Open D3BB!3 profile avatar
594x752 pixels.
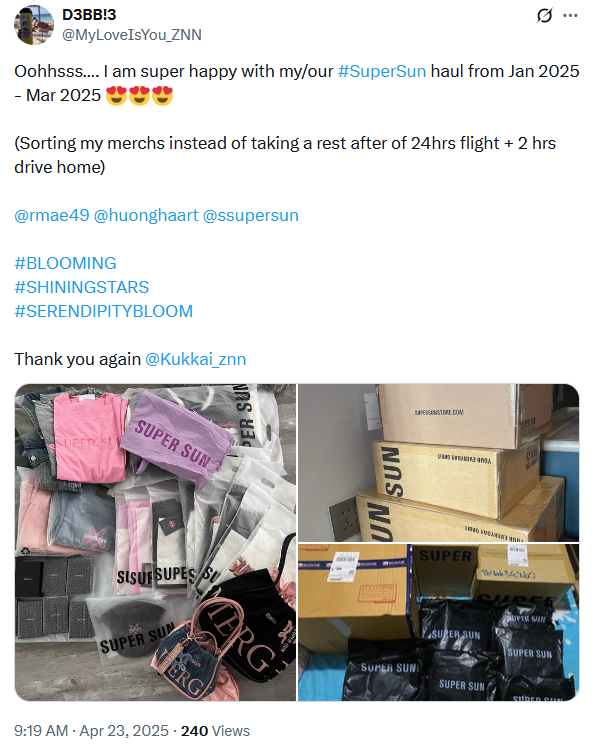coord(34,25)
